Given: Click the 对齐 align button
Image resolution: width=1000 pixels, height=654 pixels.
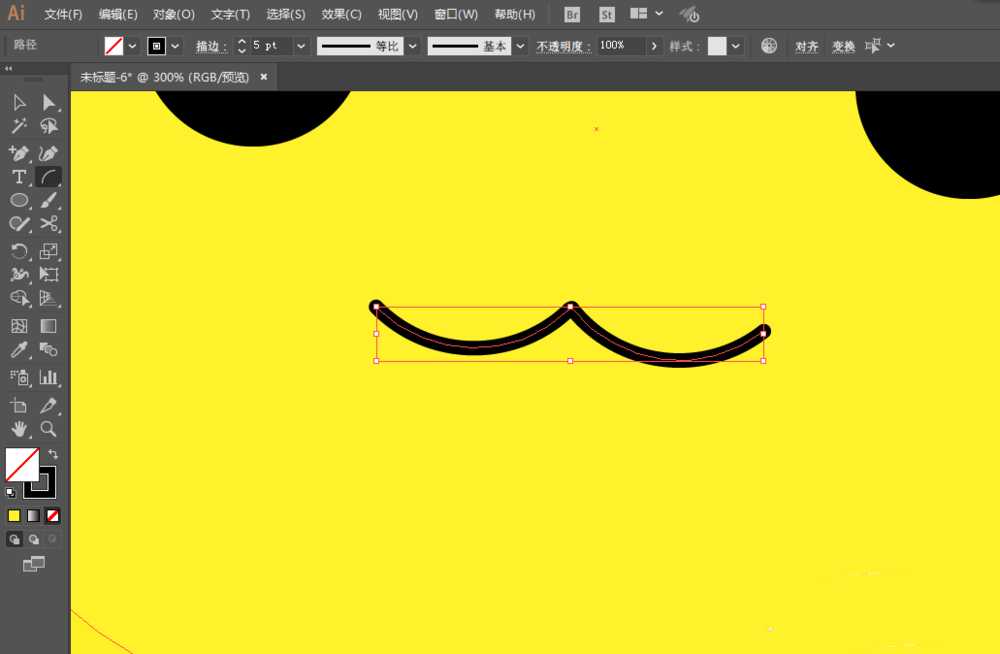Looking at the screenshot, I should (806, 47).
